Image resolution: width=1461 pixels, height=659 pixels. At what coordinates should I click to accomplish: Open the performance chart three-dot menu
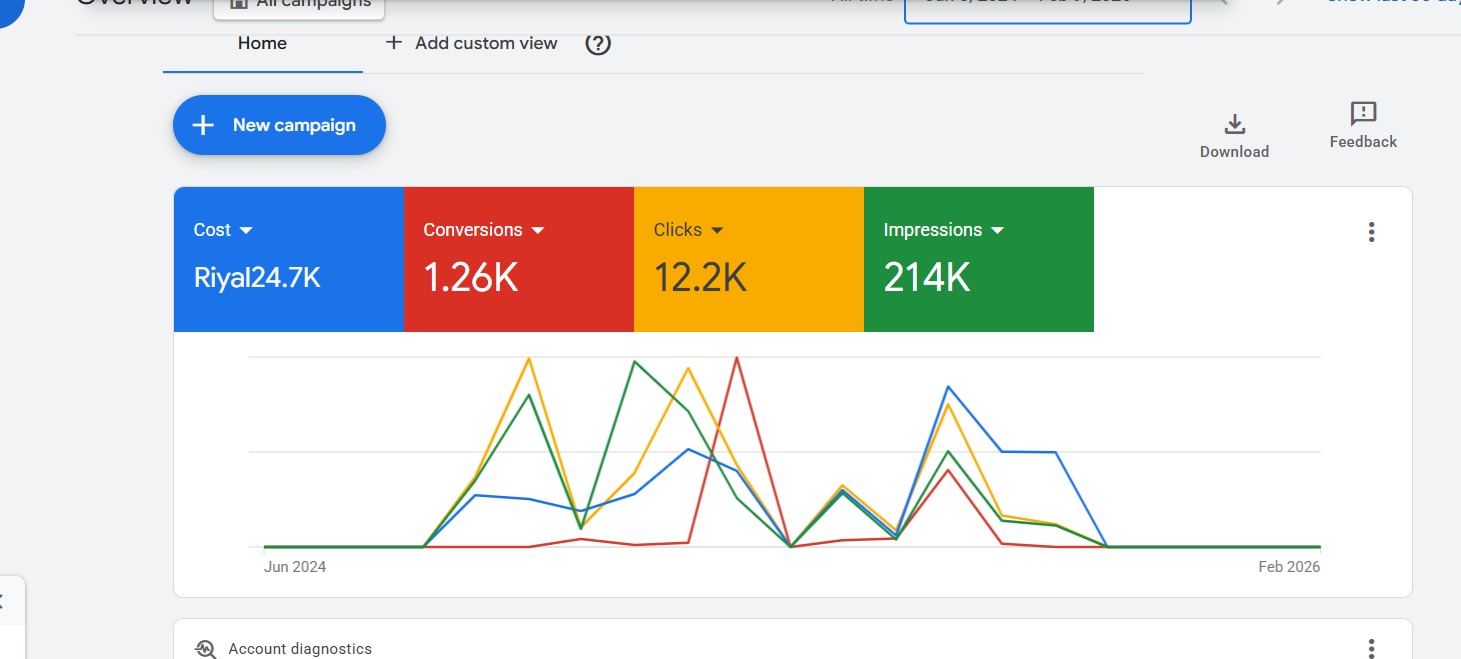pyautogui.click(x=1371, y=232)
